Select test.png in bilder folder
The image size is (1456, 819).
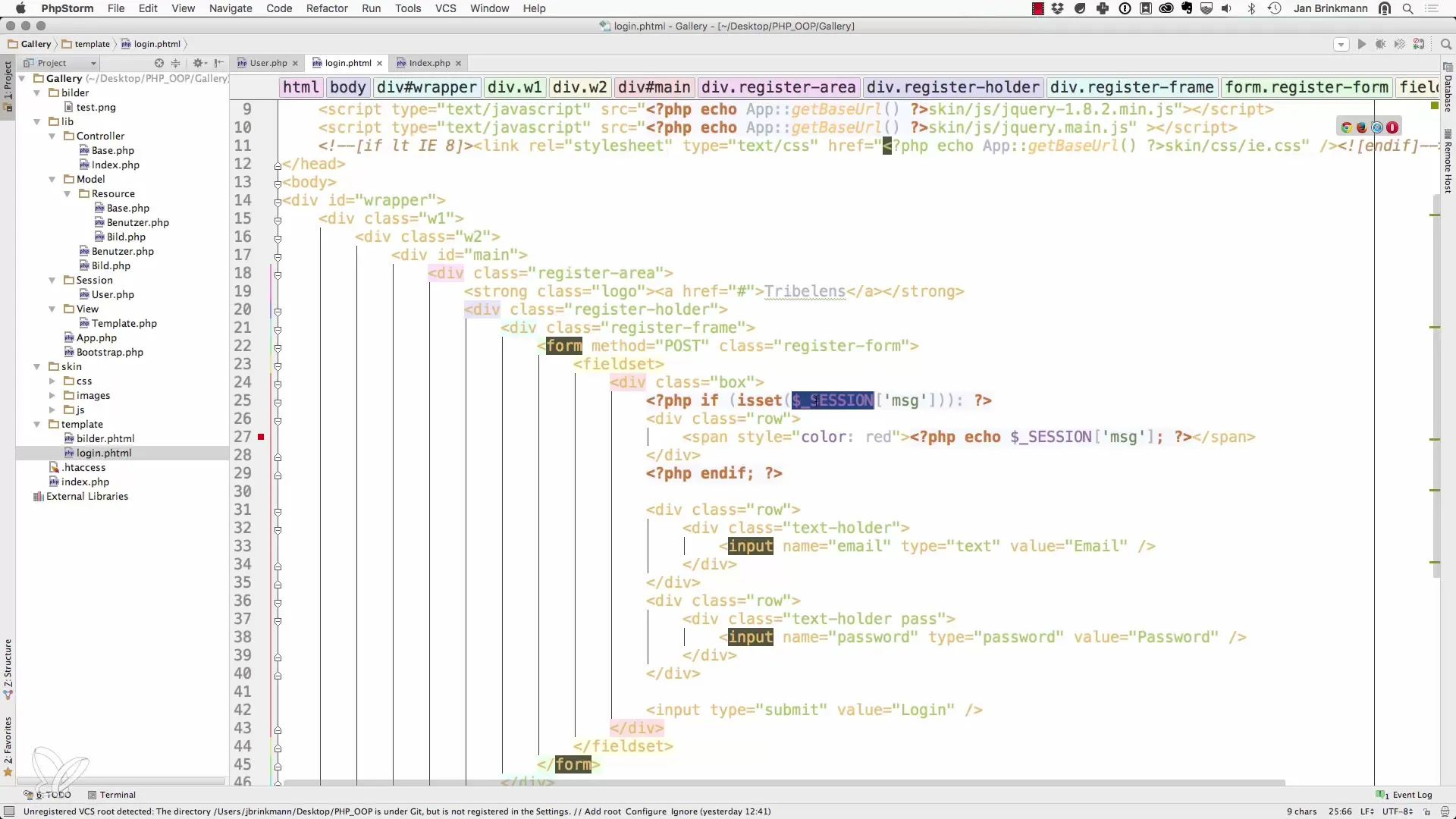pos(96,107)
